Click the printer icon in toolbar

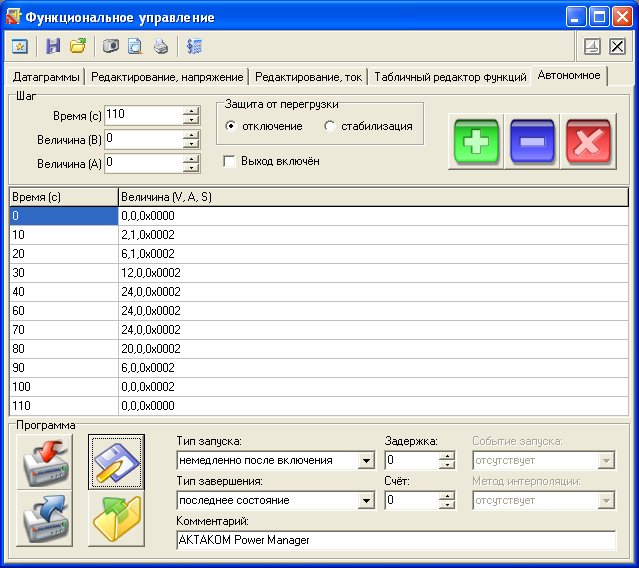[161, 46]
